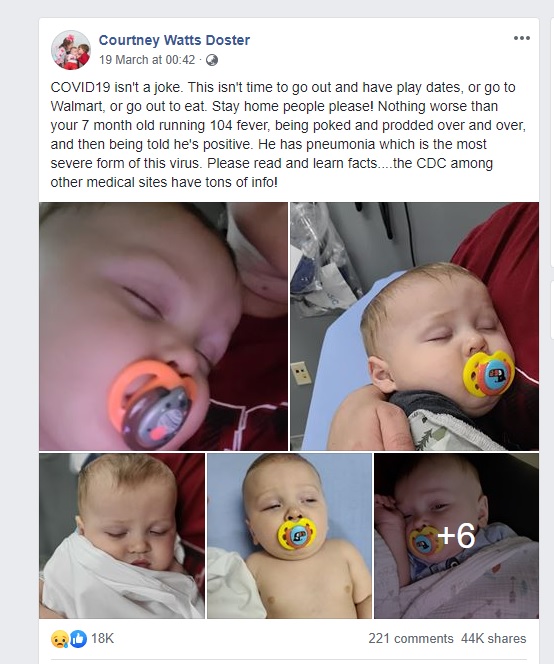This screenshot has width=554, height=664.
Task: Open the top-right baby photo with yellow pacifier
Action: 415,326
